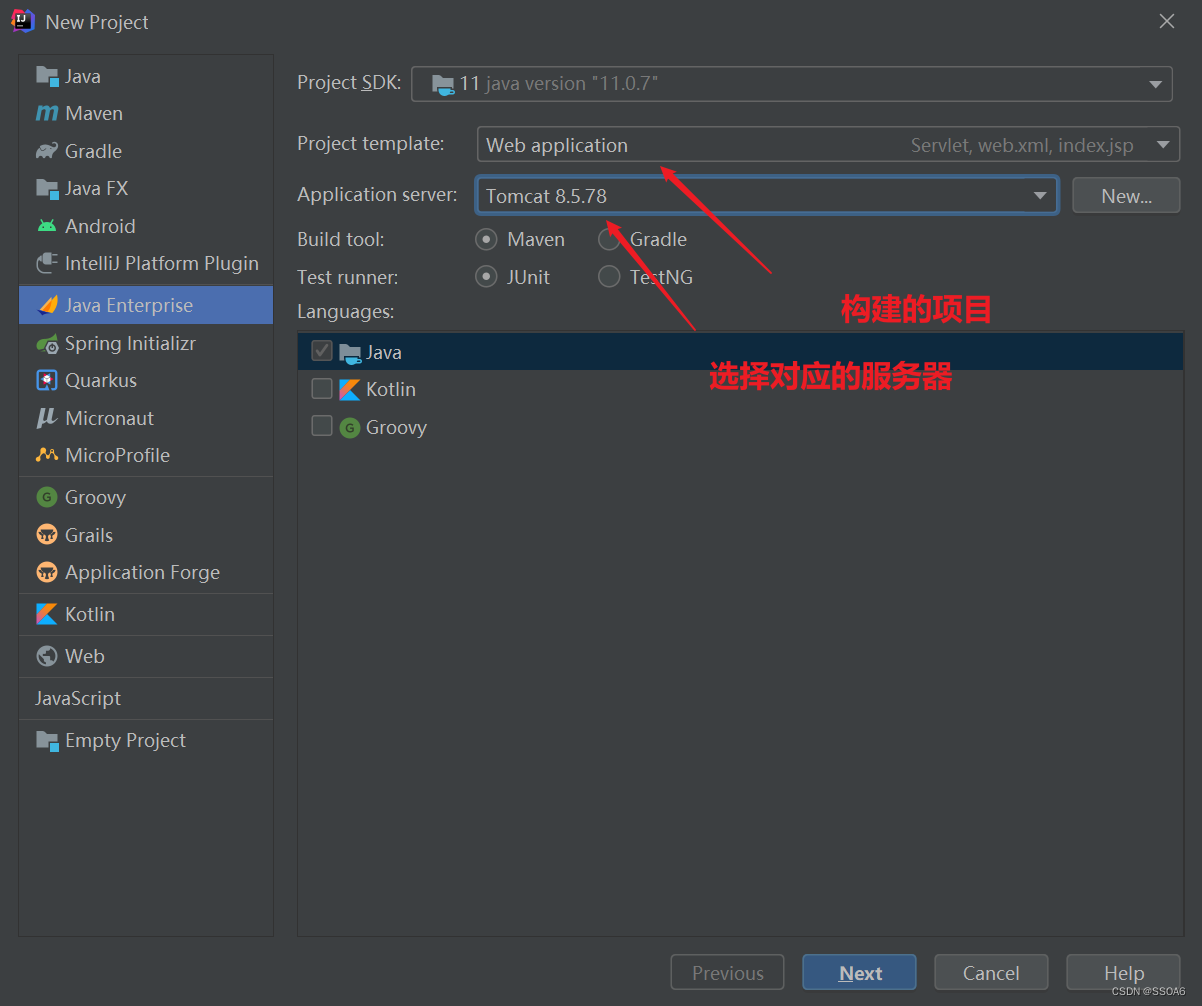Click the Groovy icon in sidebar

[x=47, y=497]
